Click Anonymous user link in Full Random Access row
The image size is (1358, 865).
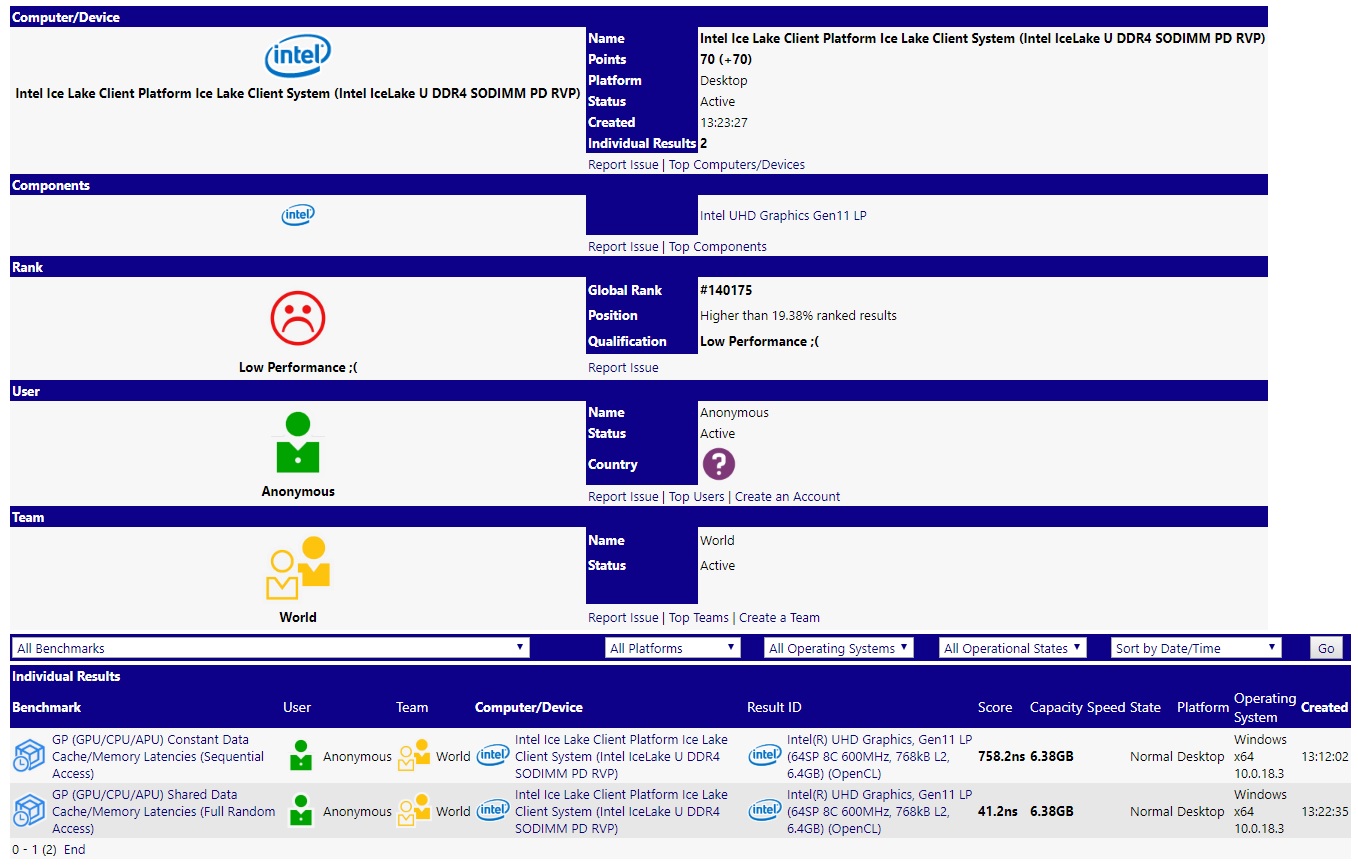click(x=357, y=812)
